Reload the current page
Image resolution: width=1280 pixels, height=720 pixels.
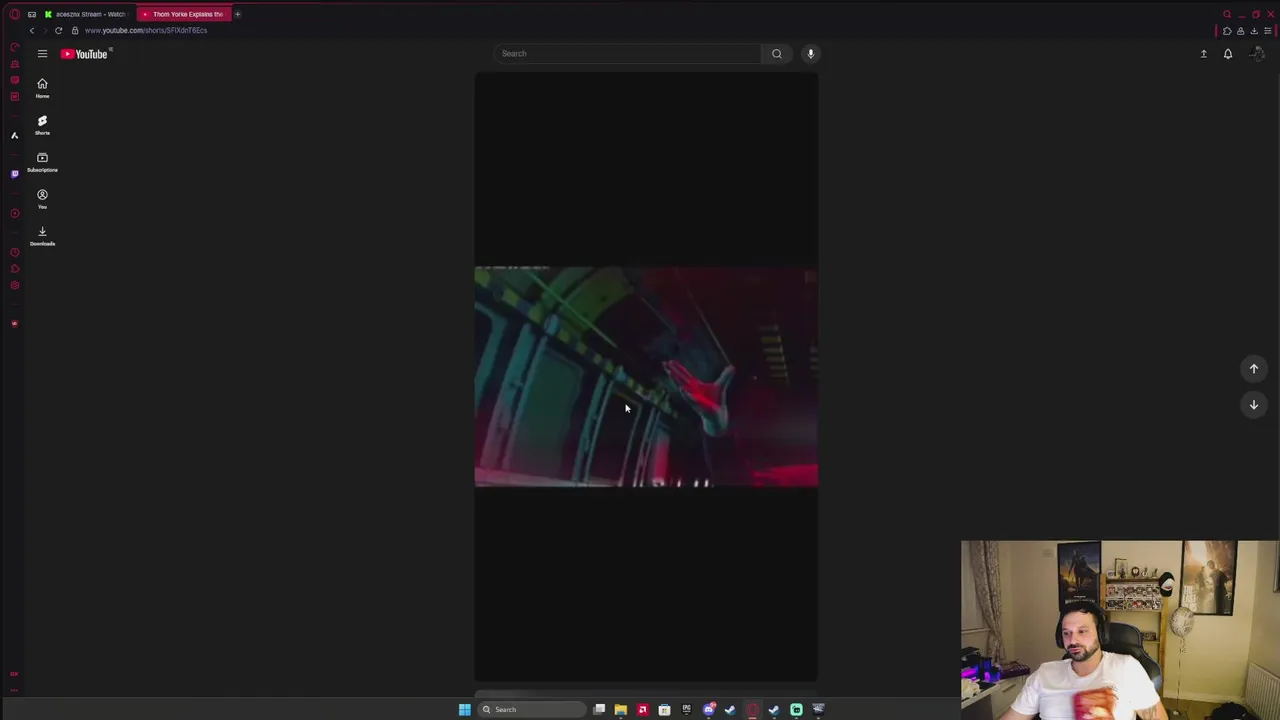pos(58,30)
